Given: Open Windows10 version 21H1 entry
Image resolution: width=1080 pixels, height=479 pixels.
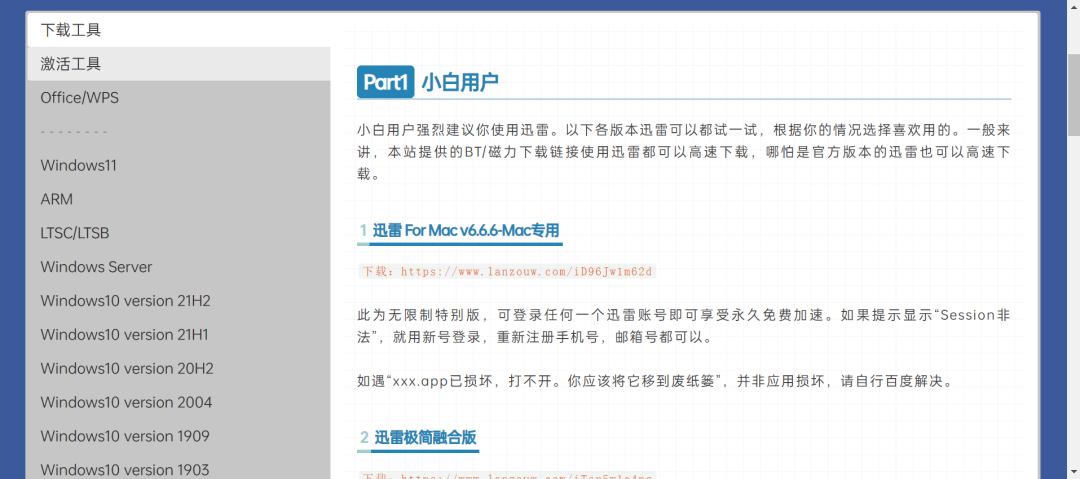Looking at the screenshot, I should coord(179,334).
